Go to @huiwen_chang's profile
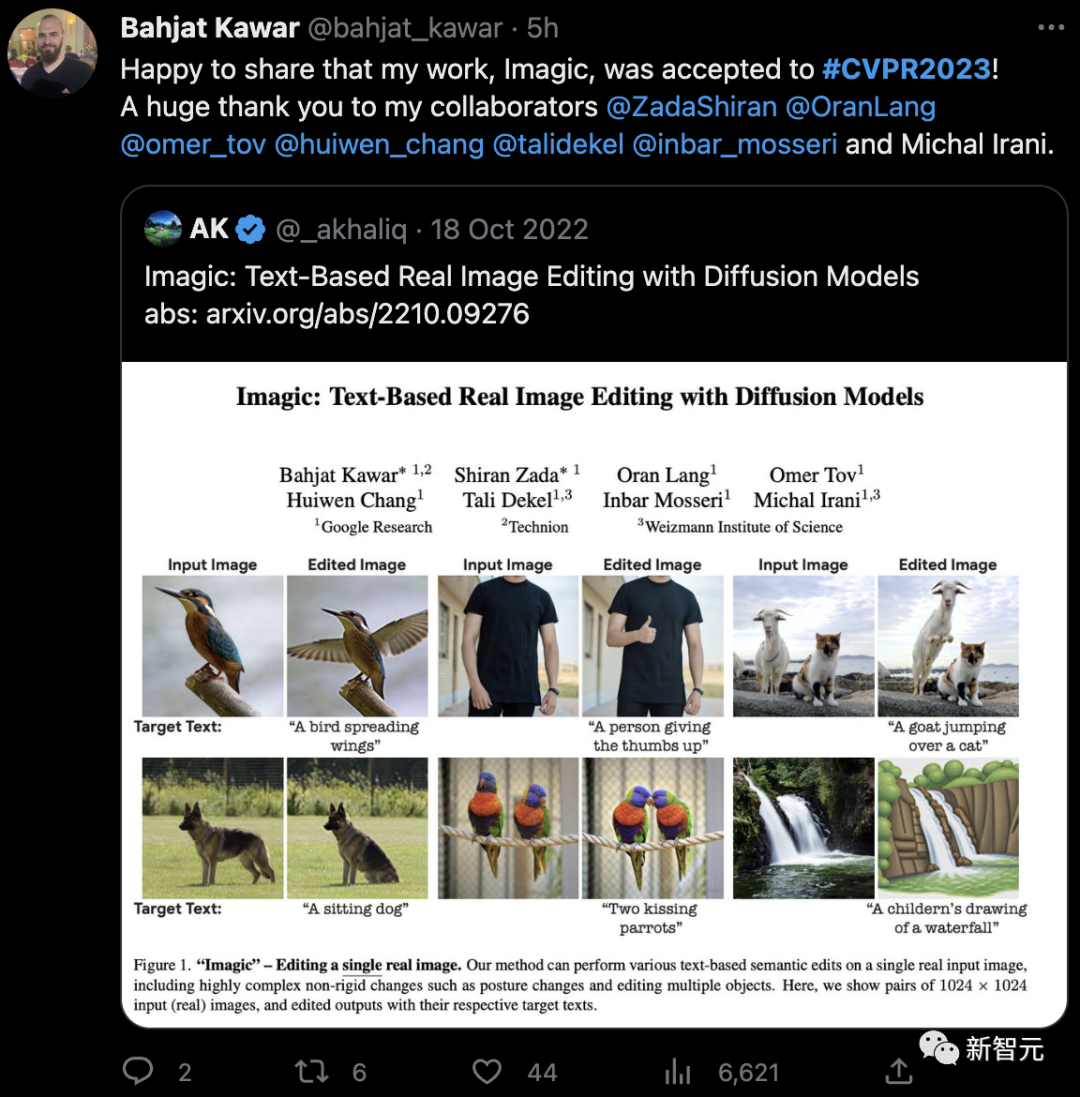 point(379,144)
